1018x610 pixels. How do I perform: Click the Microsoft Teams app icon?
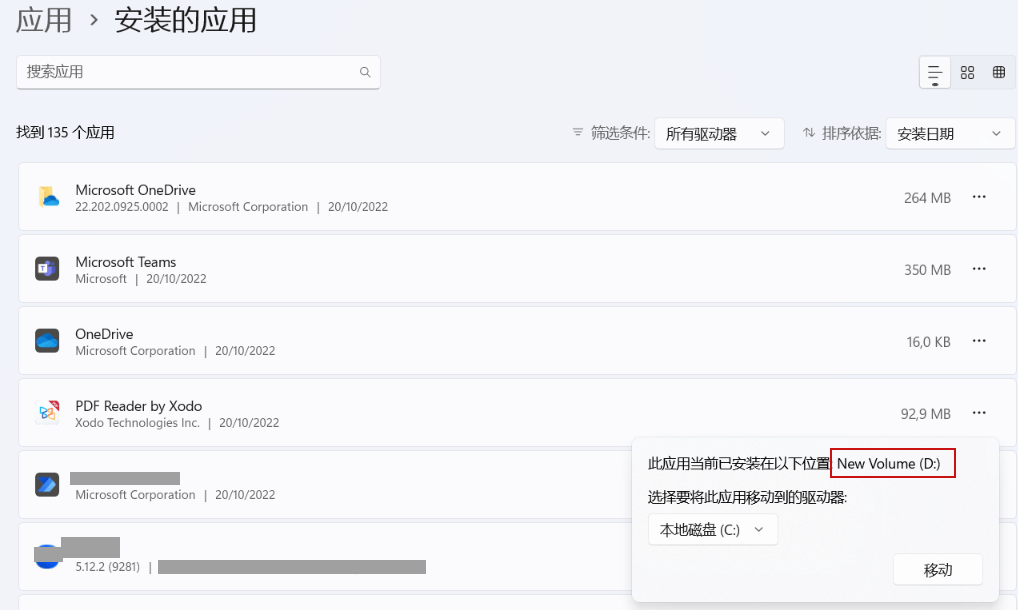pos(47,269)
